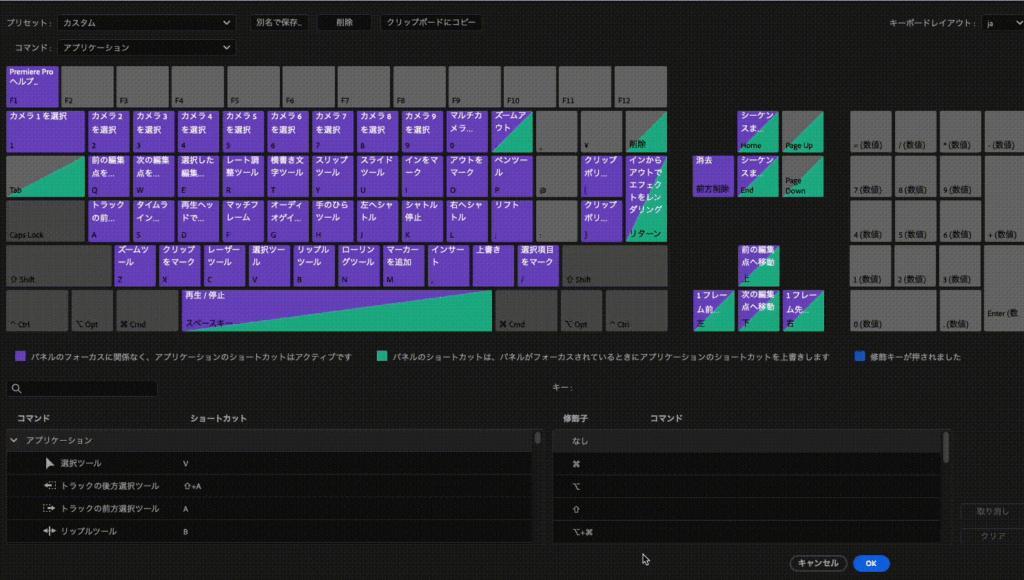The width and height of the screenshot is (1024, 580).
Task: Click the キャンセル button
Action: click(818, 563)
